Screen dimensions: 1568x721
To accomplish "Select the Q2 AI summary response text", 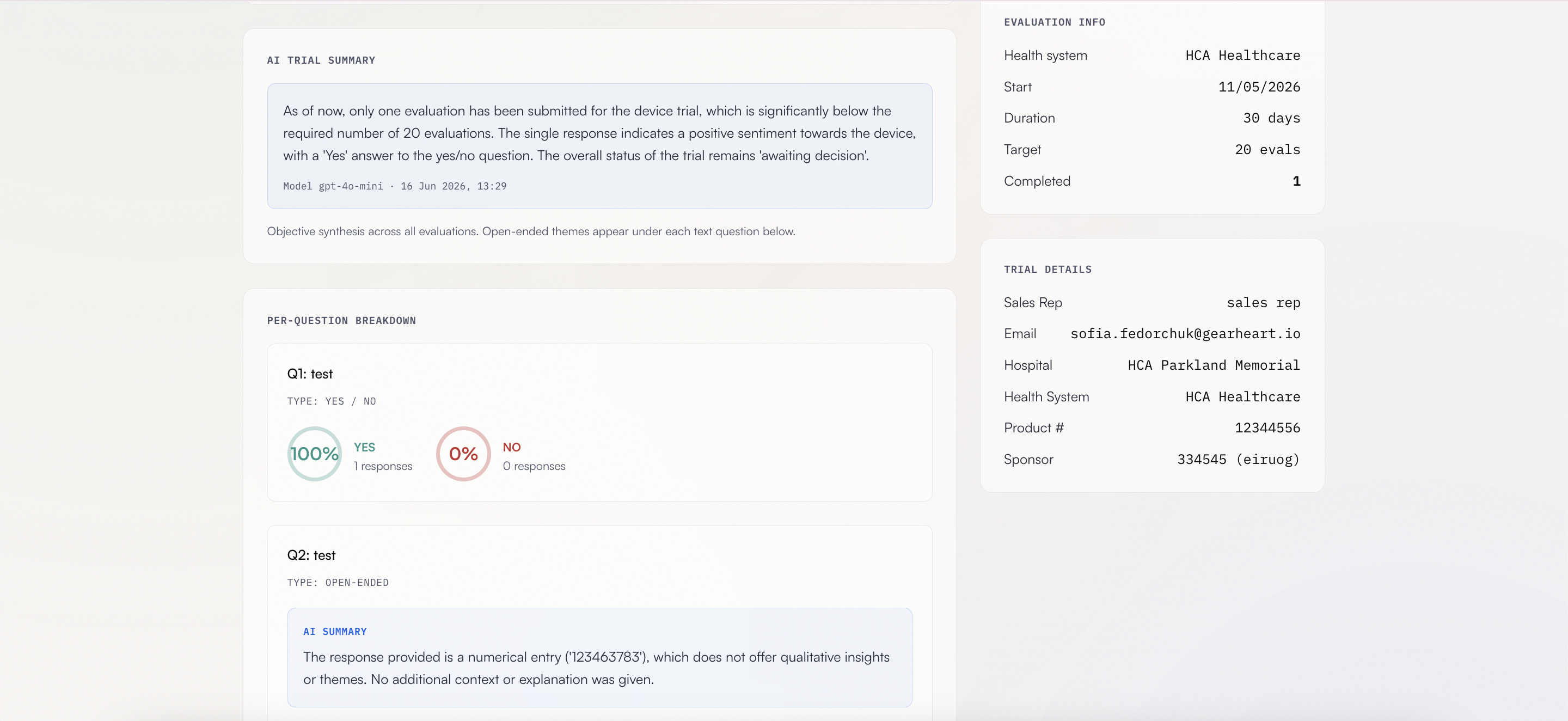I will (x=596, y=668).
